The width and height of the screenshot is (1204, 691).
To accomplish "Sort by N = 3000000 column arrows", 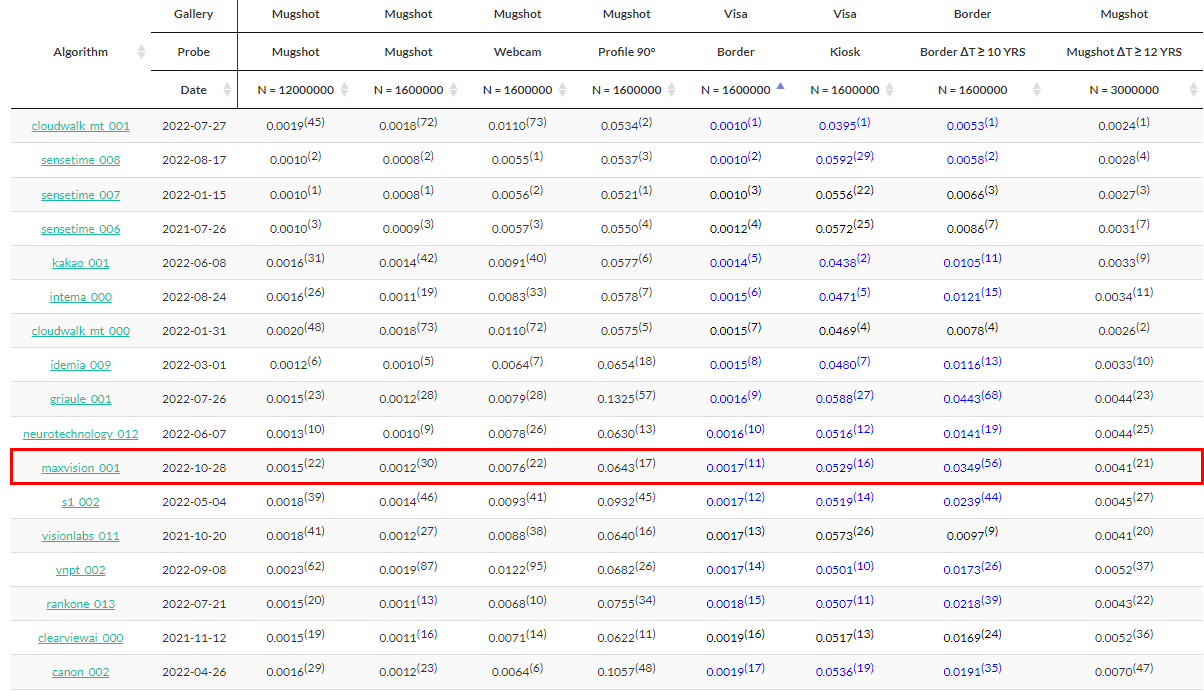I will coord(1192,90).
